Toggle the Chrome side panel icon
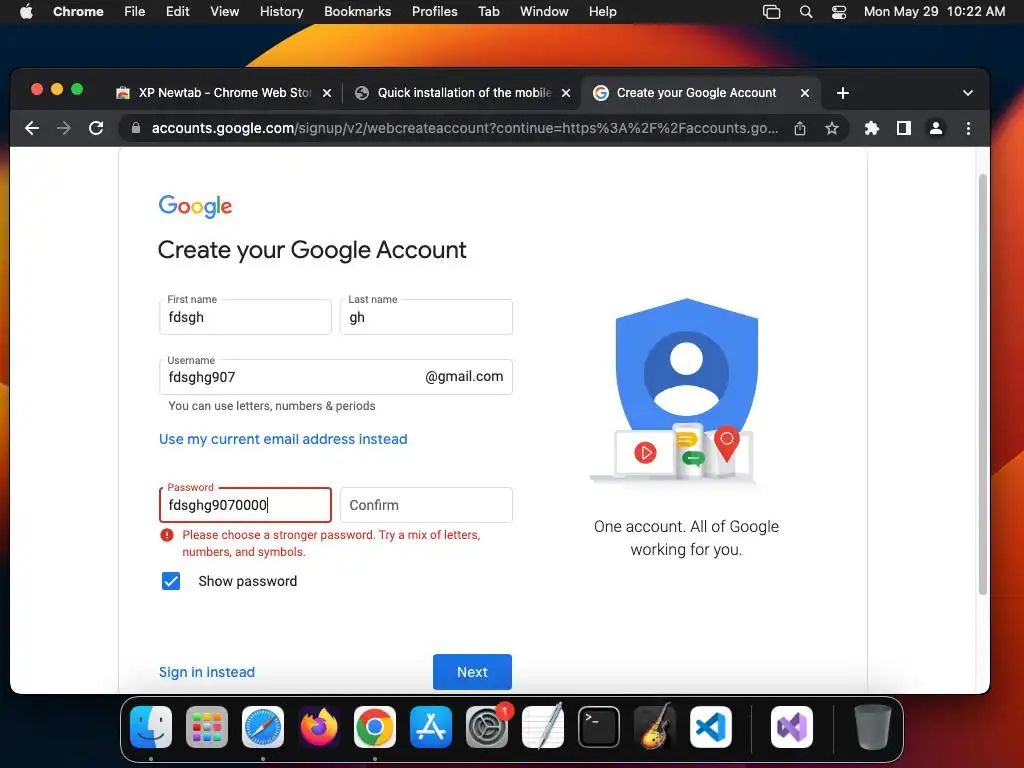Screen dimensions: 1024x768 904,128
